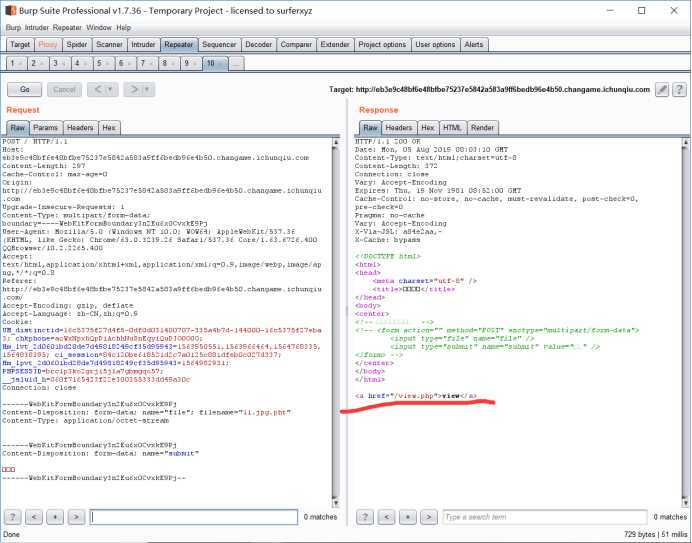
Task: Open the history-forward dropdown arrow
Action: [x=148, y=89]
